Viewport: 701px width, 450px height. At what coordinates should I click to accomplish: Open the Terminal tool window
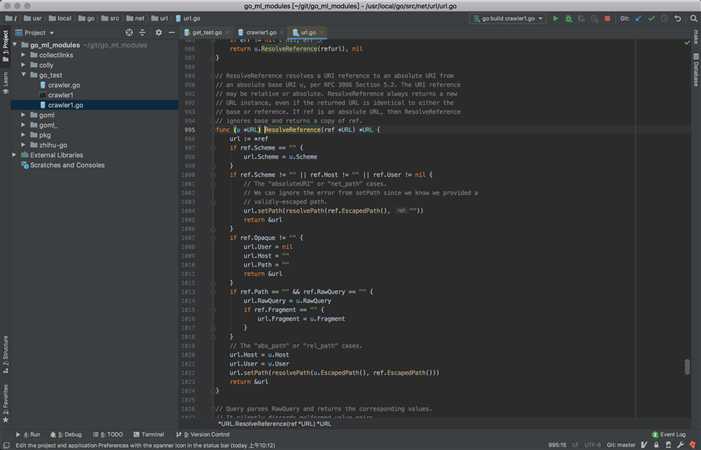(149, 434)
